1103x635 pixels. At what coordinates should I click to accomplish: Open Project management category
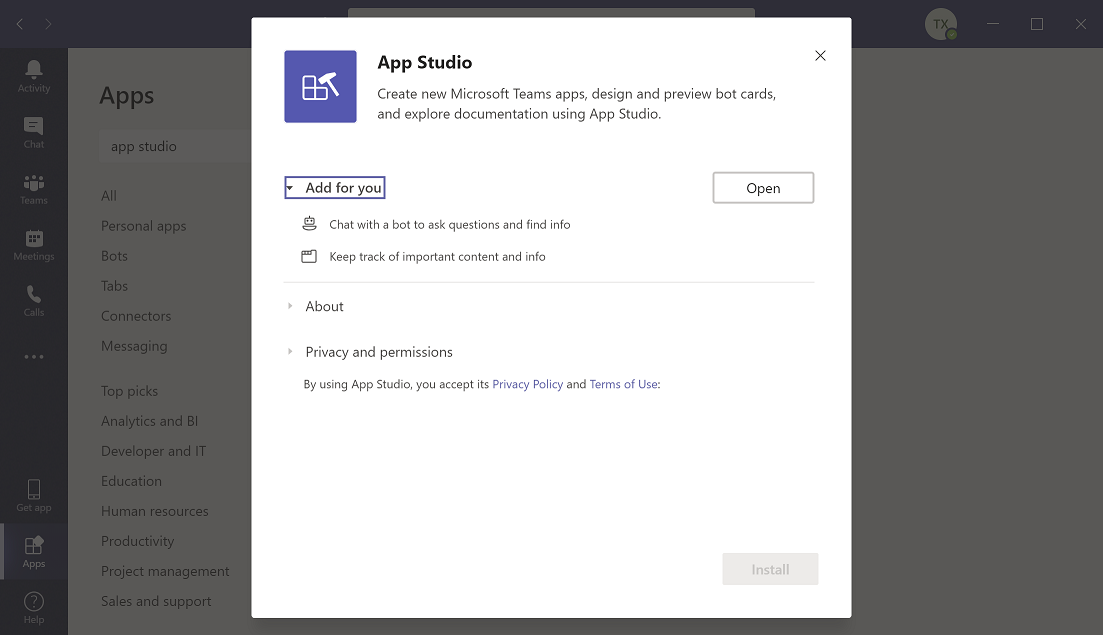tap(165, 571)
